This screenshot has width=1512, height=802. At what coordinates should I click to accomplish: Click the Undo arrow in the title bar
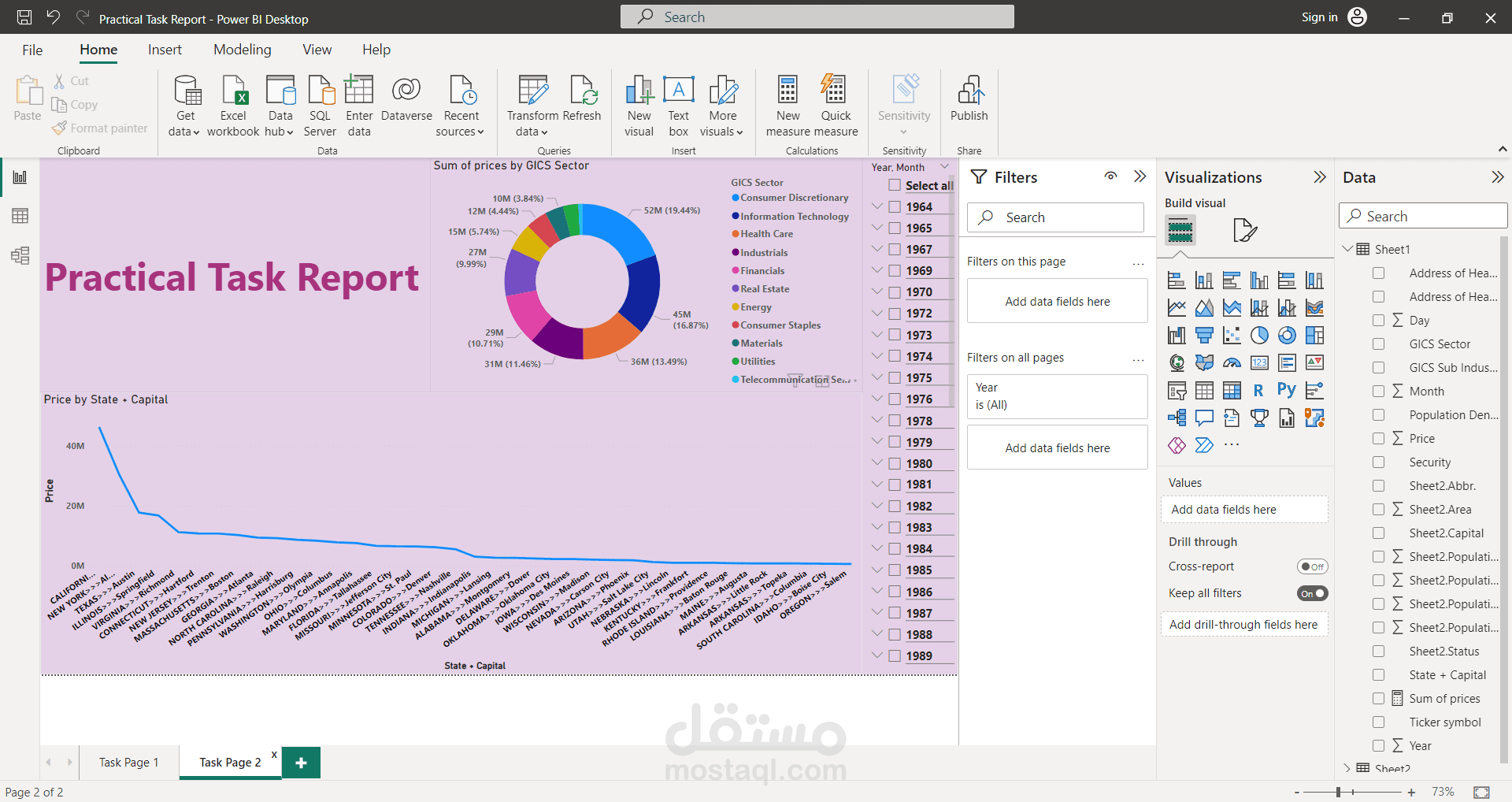tap(54, 17)
